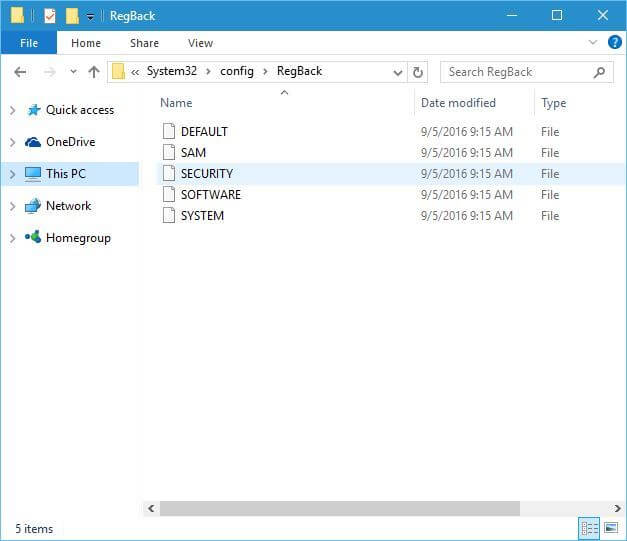Viewport: 627px width, 541px height.
Task: Click the search magnifier icon
Action: [x=599, y=72]
